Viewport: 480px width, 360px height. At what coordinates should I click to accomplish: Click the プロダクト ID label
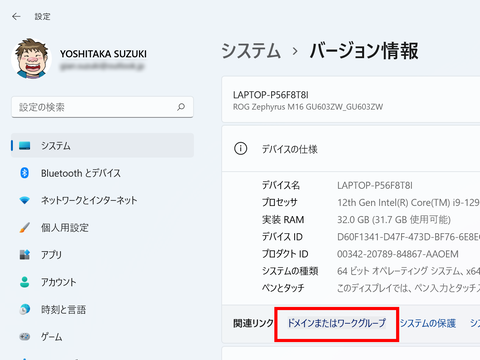click(285, 254)
